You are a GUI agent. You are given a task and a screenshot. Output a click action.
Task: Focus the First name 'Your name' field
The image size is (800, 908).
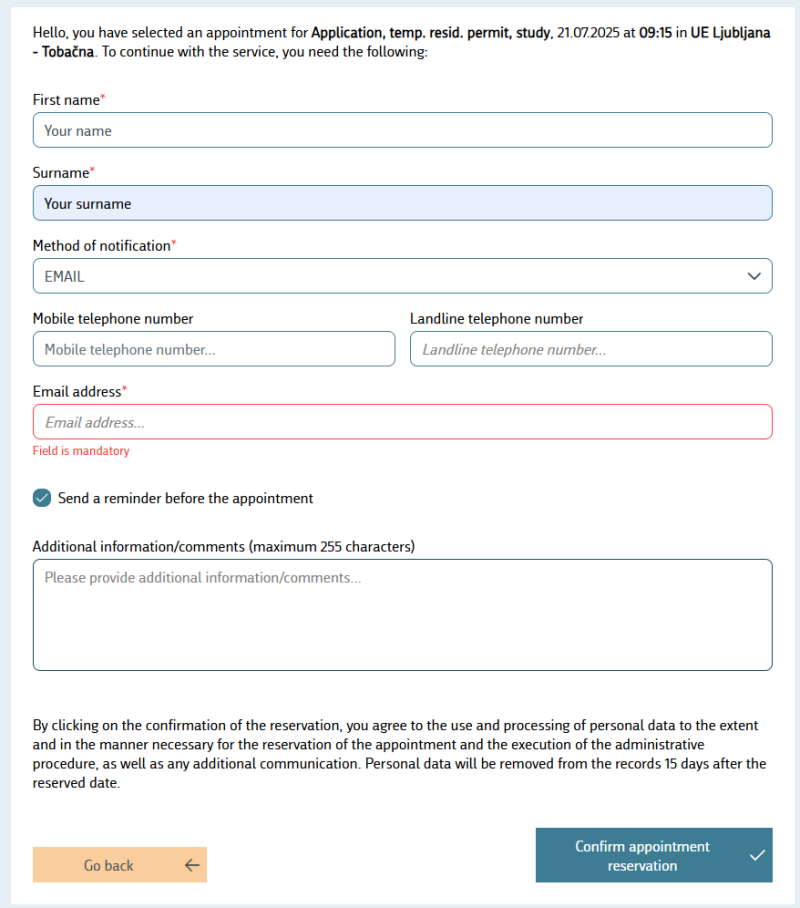point(403,130)
